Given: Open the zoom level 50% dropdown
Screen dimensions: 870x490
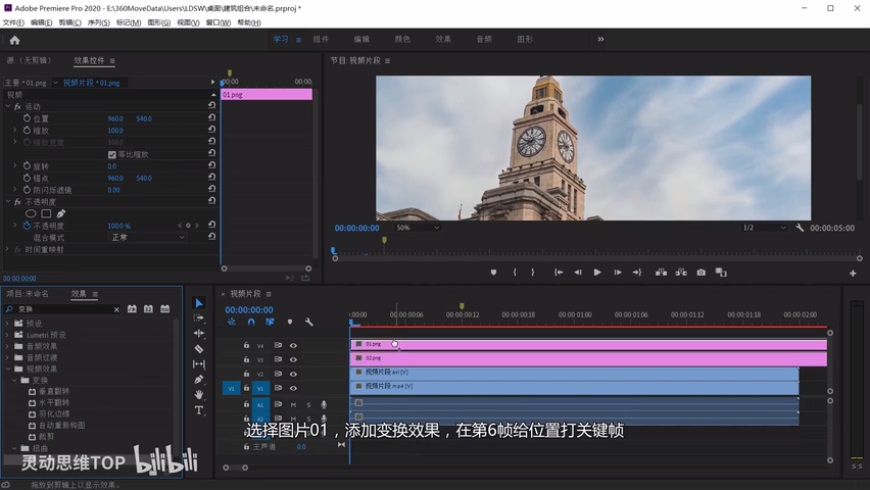Looking at the screenshot, I should click(x=417, y=228).
